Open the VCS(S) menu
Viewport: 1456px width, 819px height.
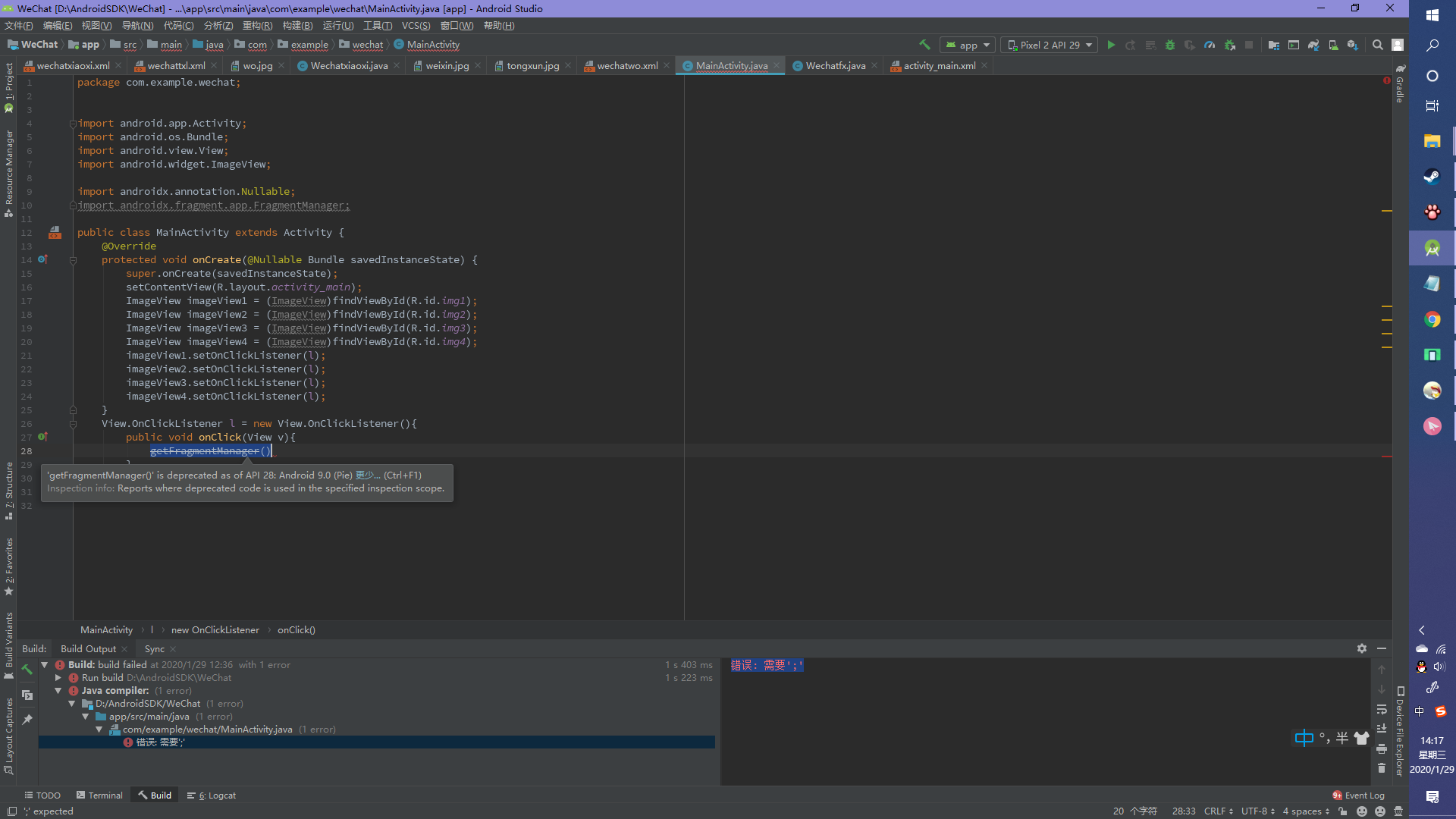click(416, 25)
